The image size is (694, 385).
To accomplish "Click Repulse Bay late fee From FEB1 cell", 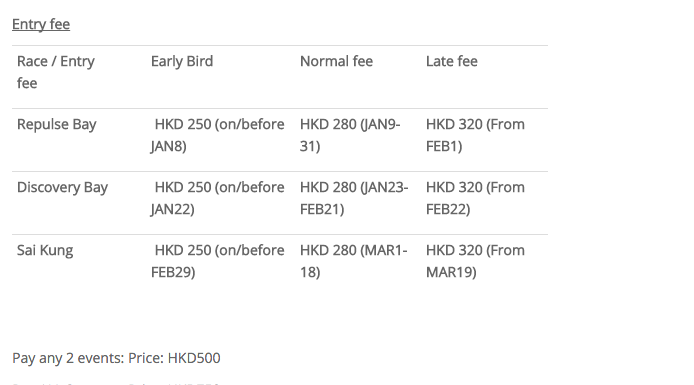I will click(x=475, y=135).
